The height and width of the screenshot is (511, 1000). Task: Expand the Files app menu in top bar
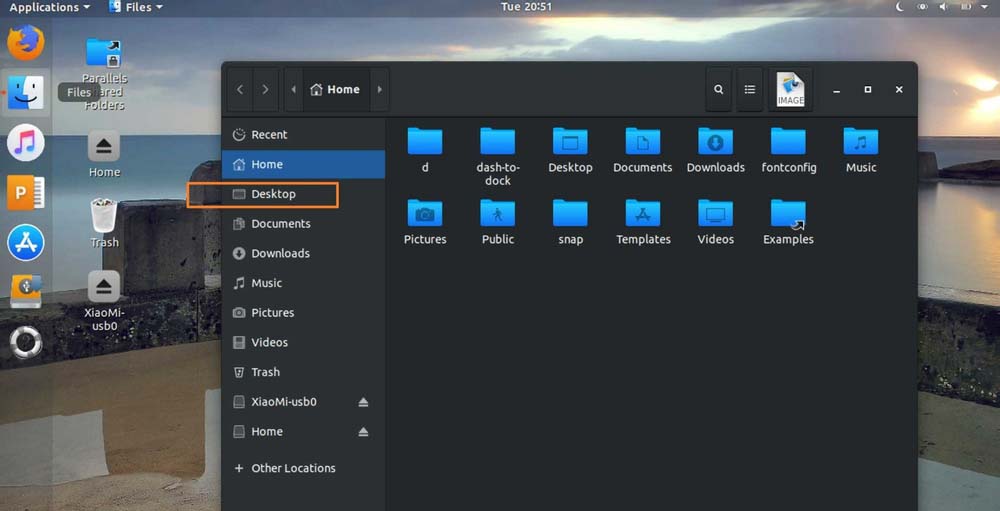(x=136, y=7)
